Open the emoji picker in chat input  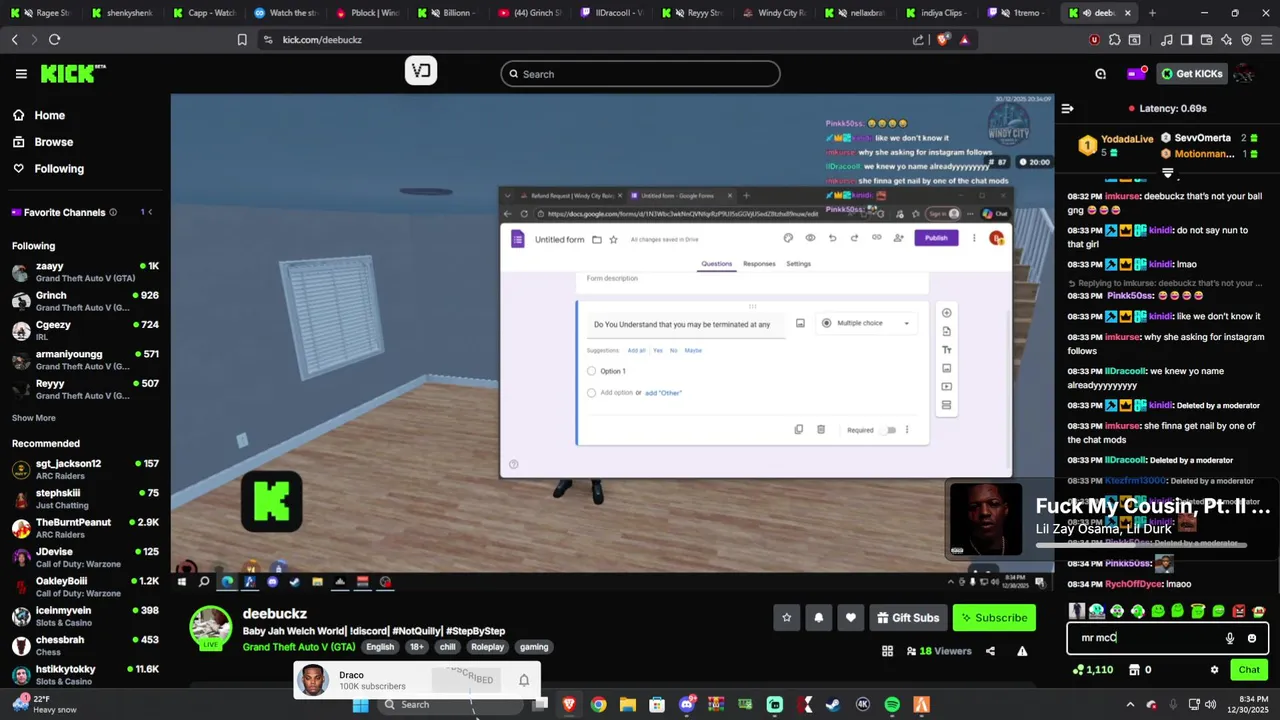pos(1251,638)
